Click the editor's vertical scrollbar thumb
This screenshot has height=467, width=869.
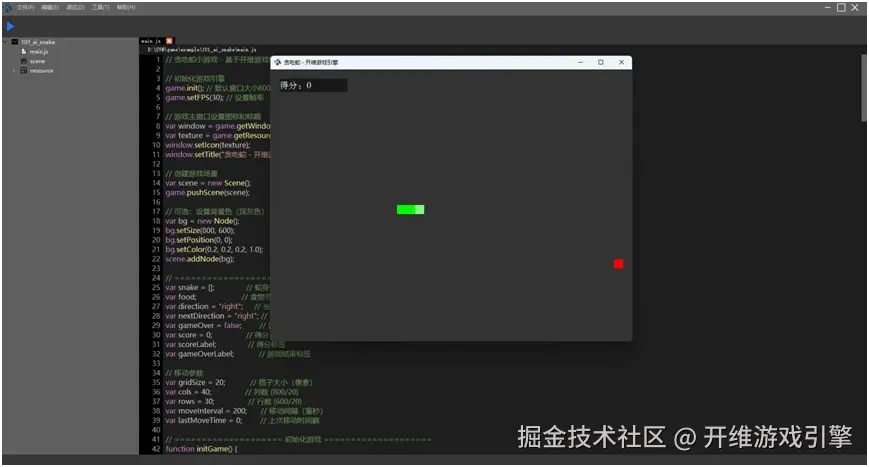[863, 87]
